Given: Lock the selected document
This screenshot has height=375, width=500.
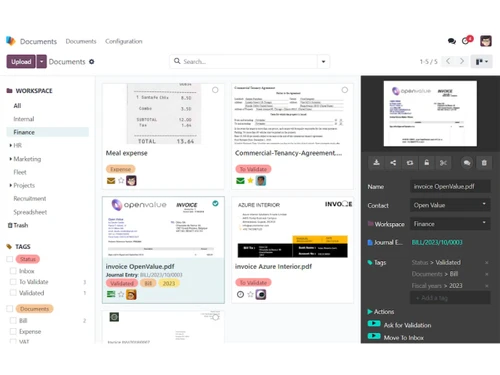Looking at the screenshot, I should (x=426, y=163).
